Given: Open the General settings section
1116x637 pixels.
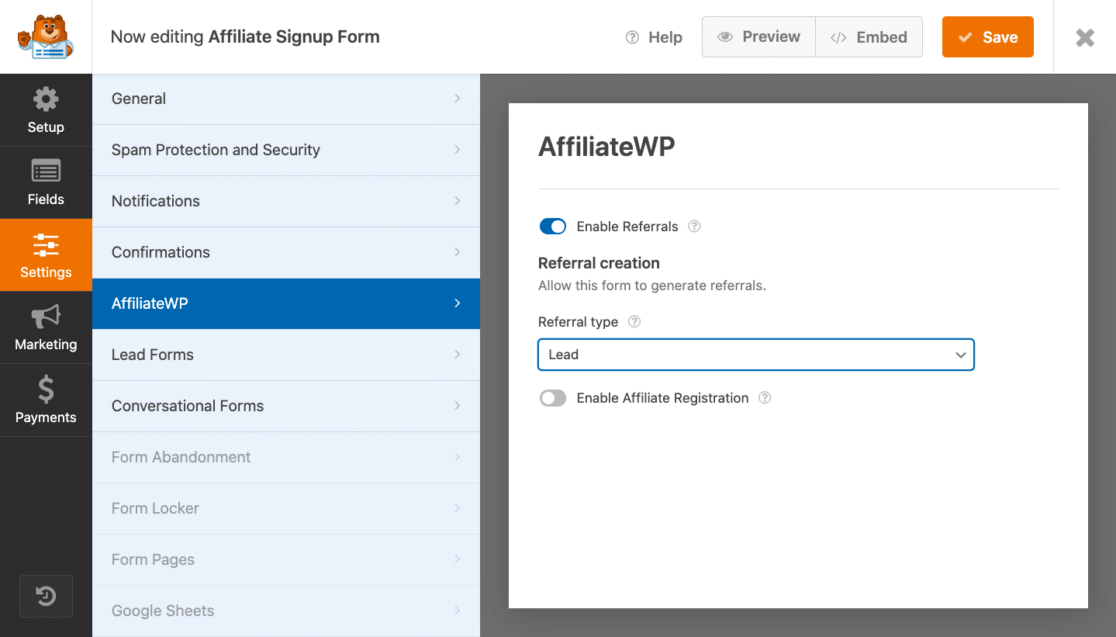Looking at the screenshot, I should [286, 99].
